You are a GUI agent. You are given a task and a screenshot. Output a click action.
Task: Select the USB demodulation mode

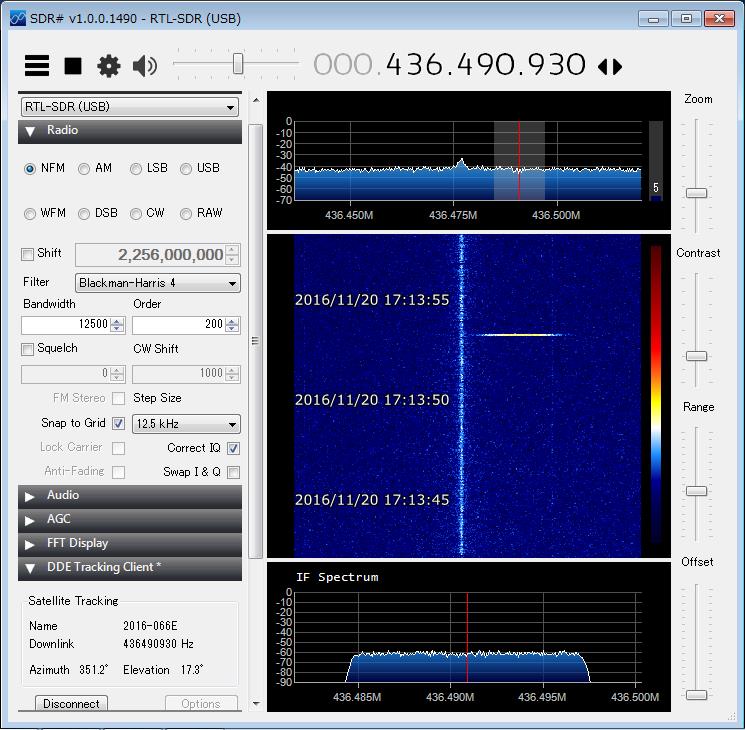187,169
